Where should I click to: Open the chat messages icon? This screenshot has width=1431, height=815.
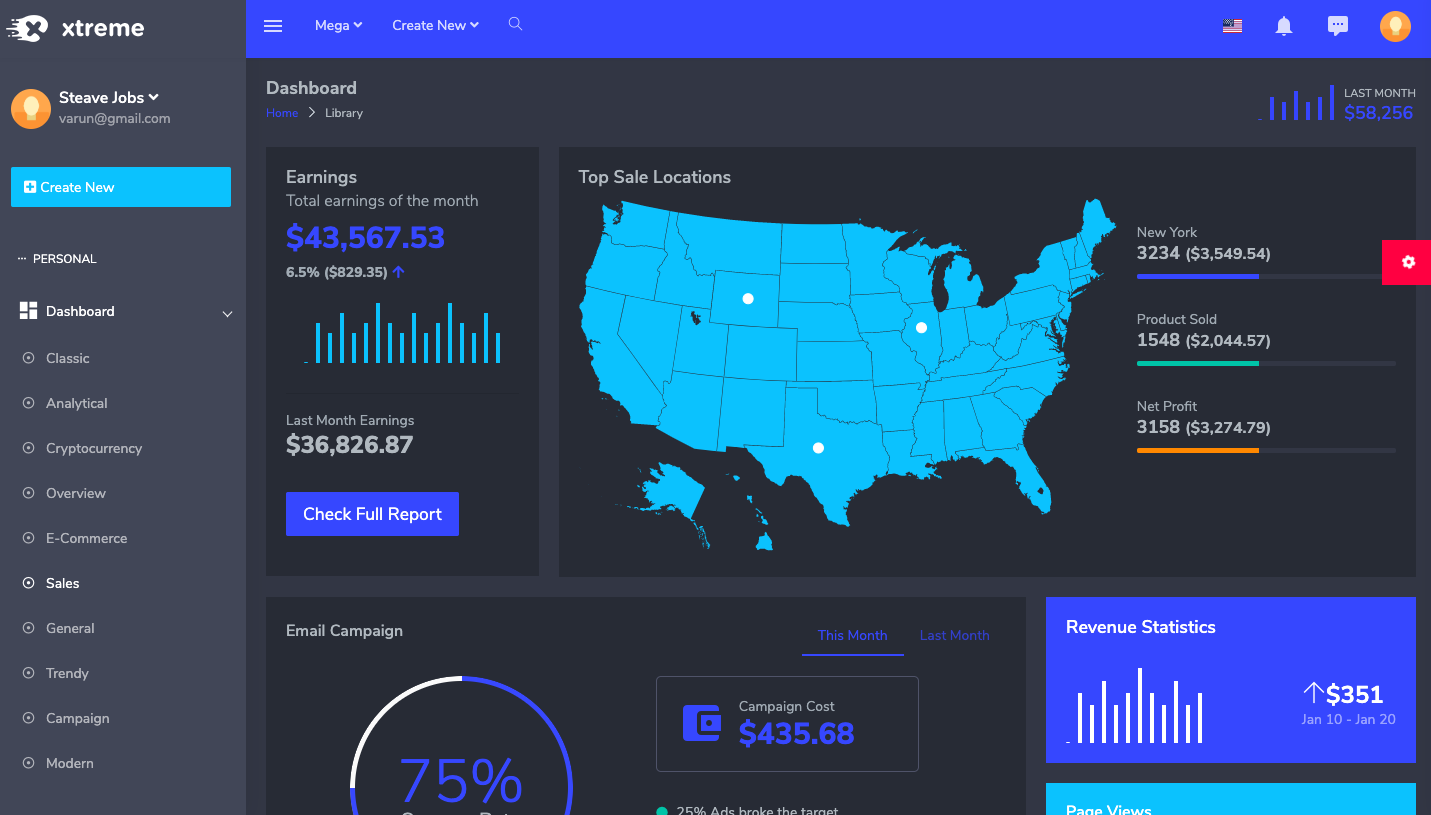(x=1338, y=27)
